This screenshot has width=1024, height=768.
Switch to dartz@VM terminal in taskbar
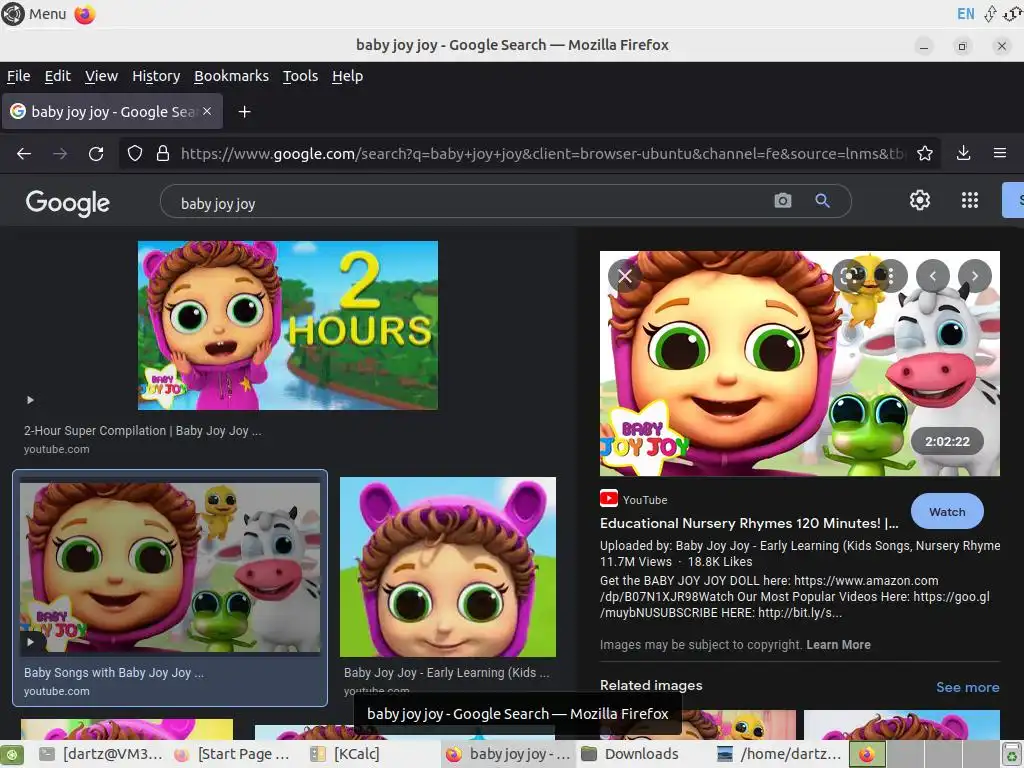coord(101,754)
